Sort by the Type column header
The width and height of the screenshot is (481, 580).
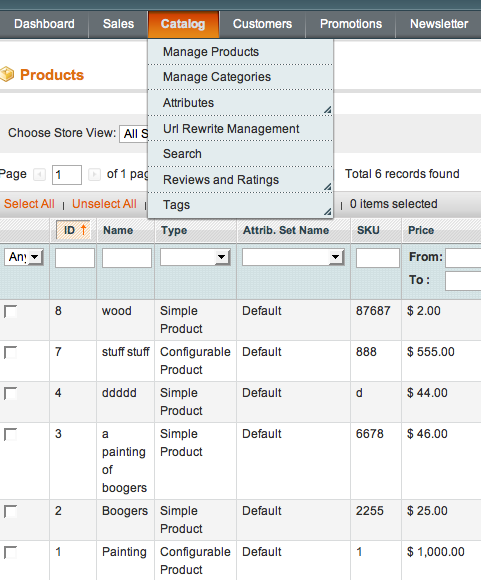point(174,230)
